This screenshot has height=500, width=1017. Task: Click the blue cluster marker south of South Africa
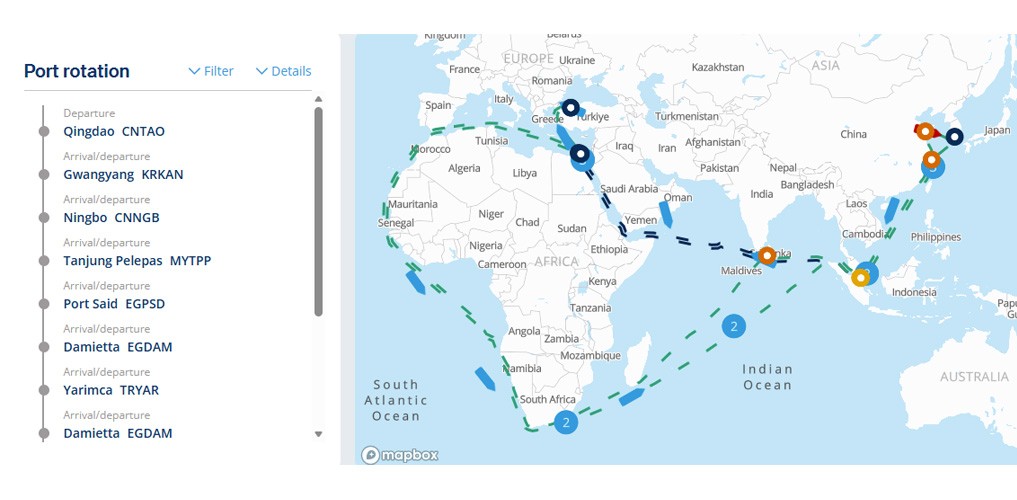click(x=566, y=423)
